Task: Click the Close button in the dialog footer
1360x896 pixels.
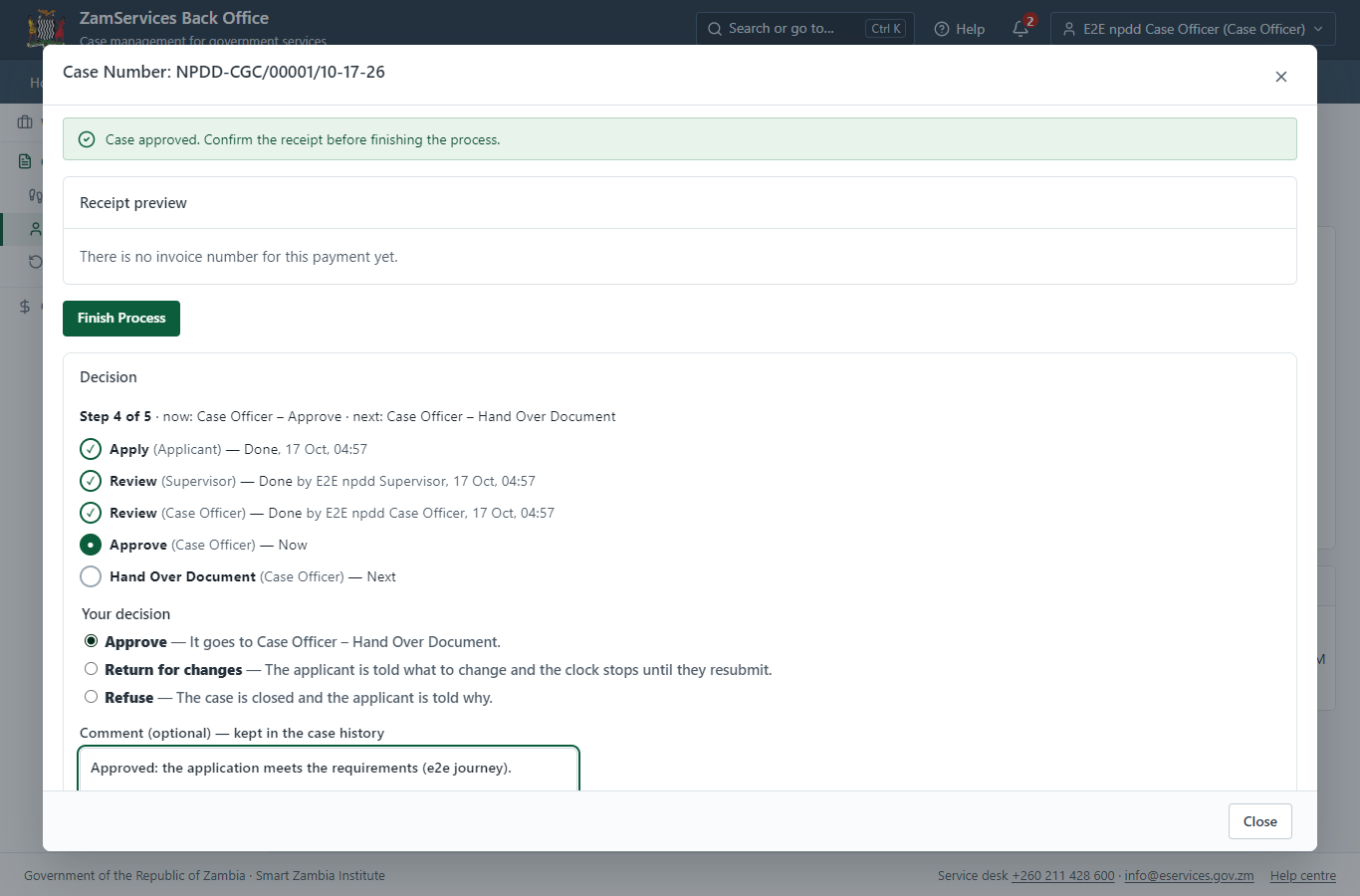Action: tap(1259, 821)
